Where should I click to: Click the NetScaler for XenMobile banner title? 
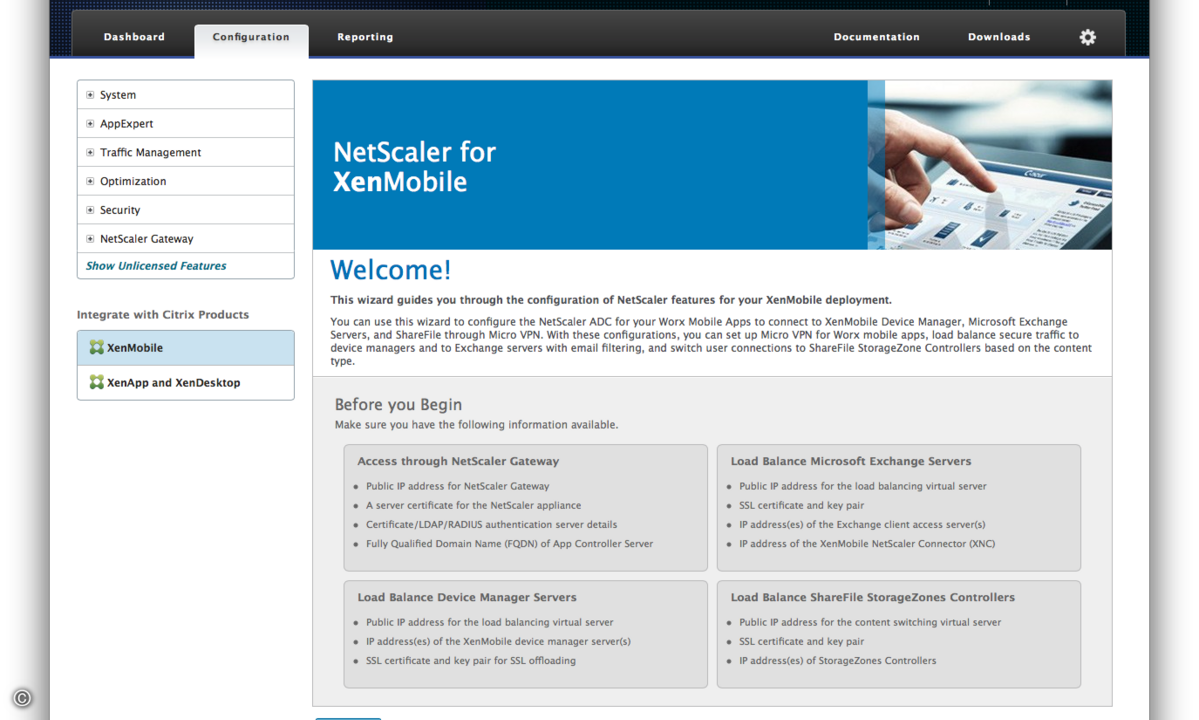click(x=414, y=167)
